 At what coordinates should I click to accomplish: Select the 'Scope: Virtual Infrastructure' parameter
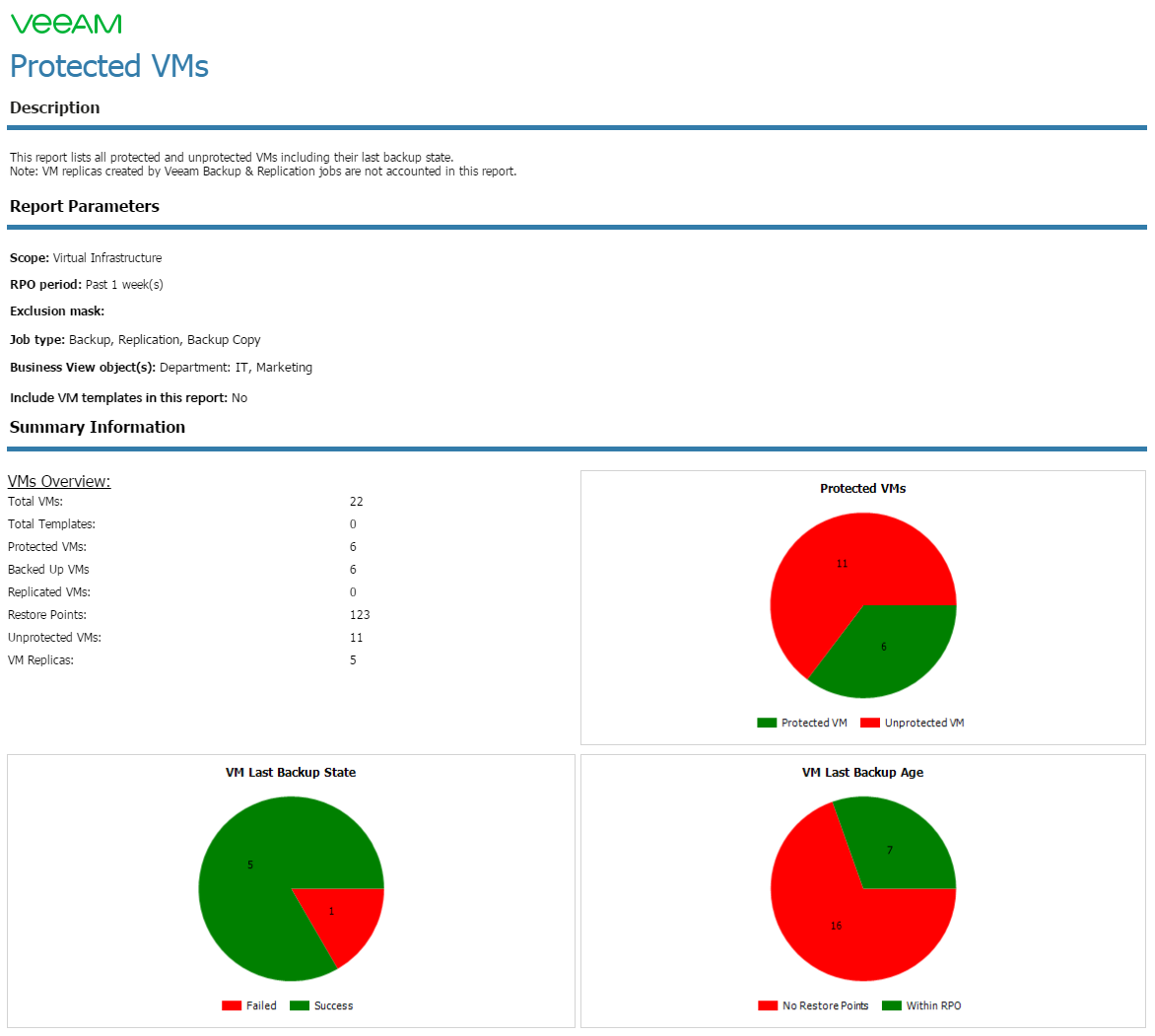86,258
